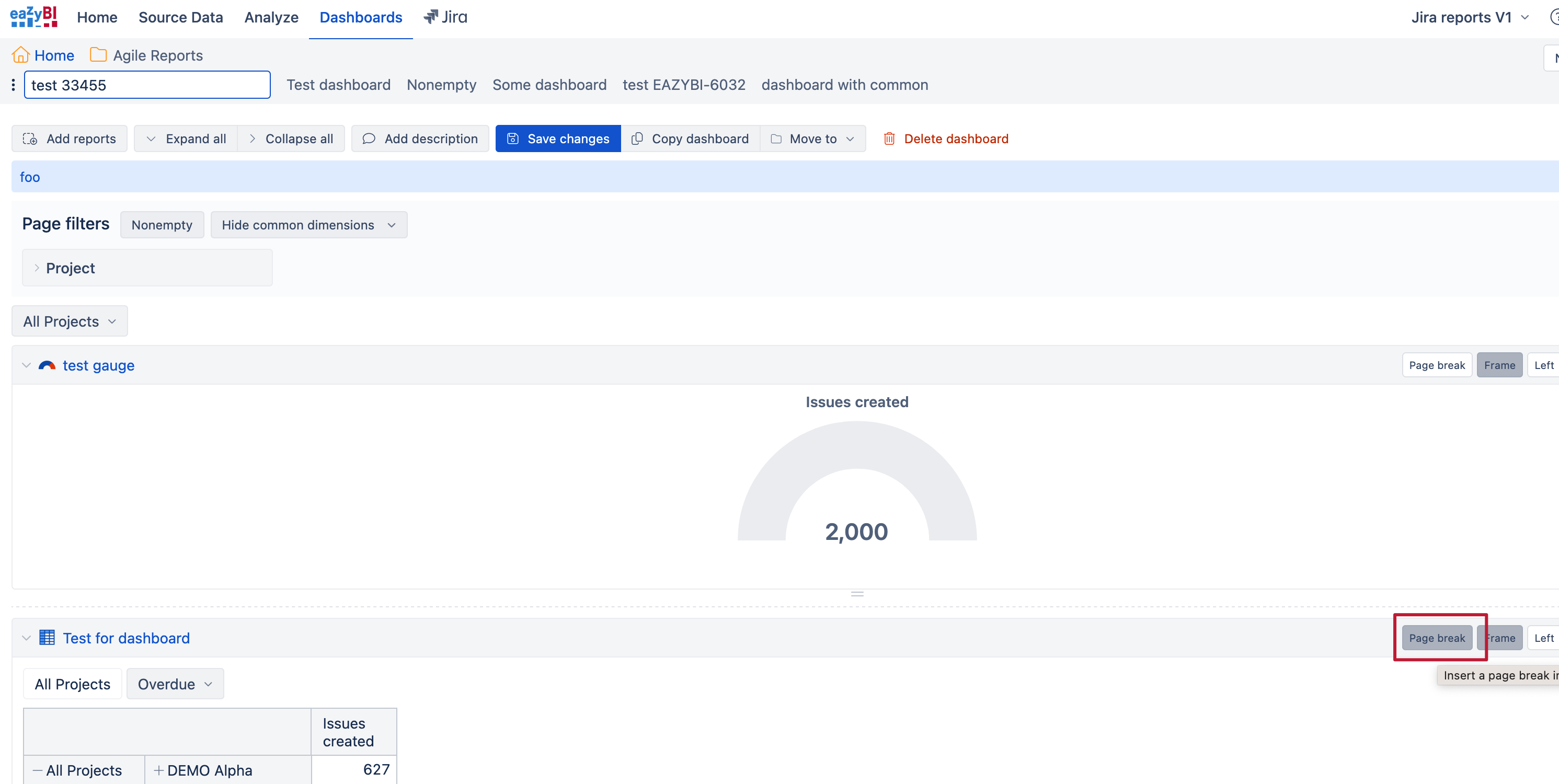Open Hide common dimensions dropdown
The width and height of the screenshot is (1559, 784).
tap(308, 224)
